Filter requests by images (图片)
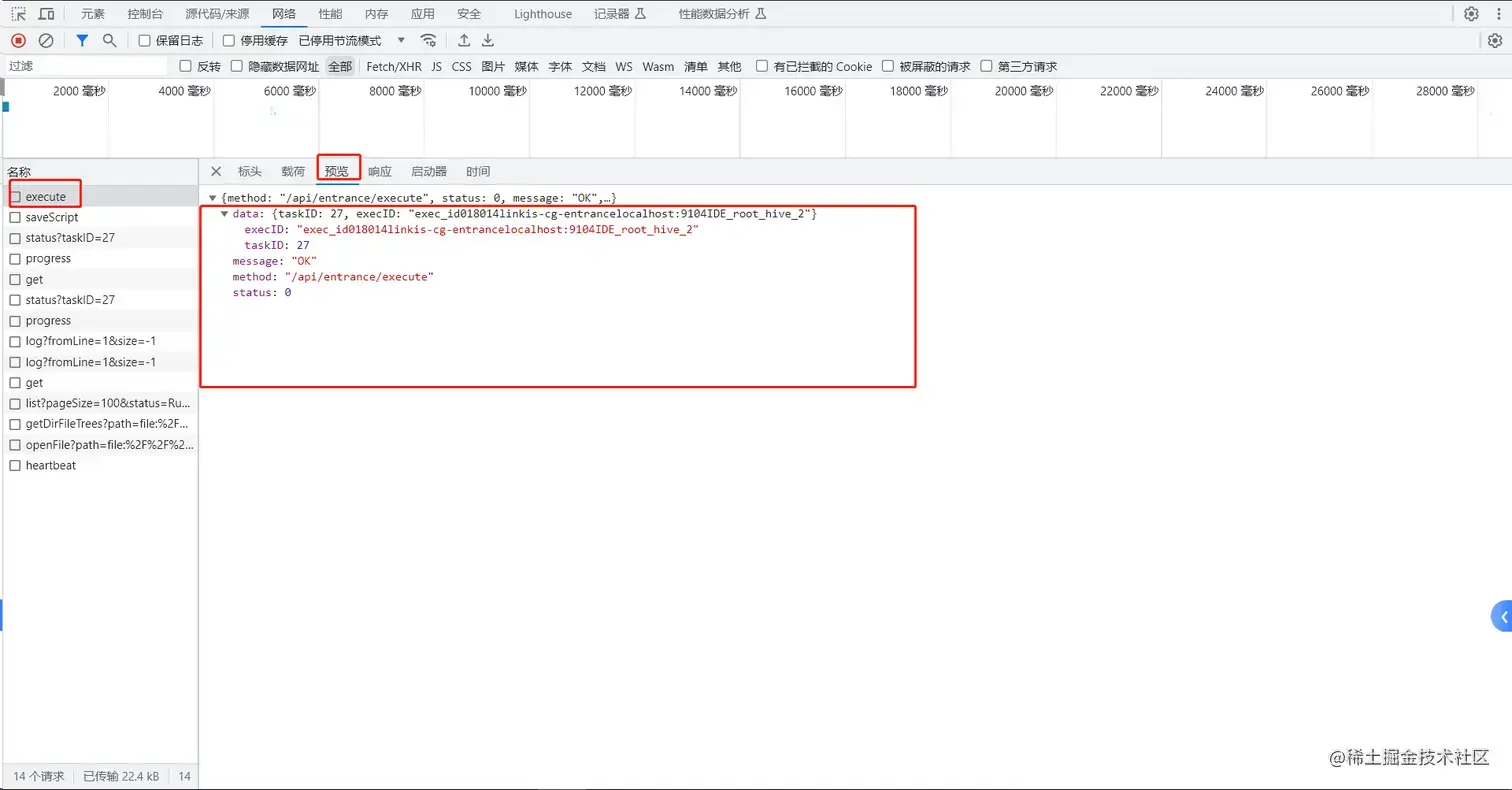1512x790 pixels. [493, 66]
